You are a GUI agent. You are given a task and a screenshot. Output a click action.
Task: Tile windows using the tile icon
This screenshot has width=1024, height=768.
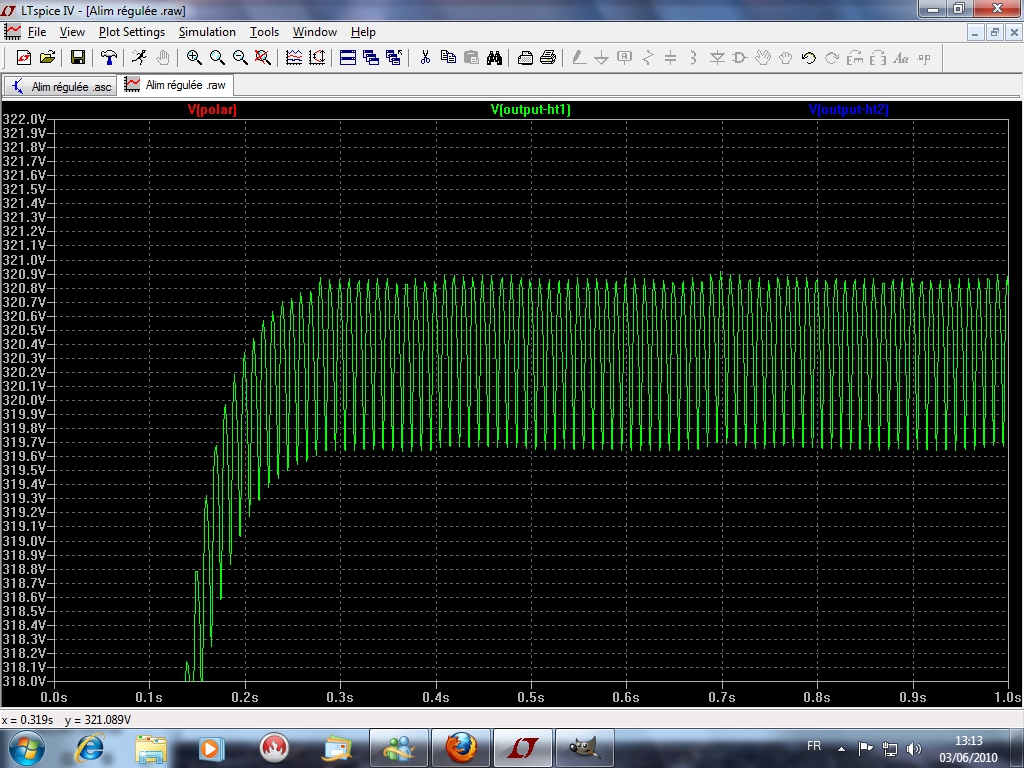pyautogui.click(x=348, y=58)
